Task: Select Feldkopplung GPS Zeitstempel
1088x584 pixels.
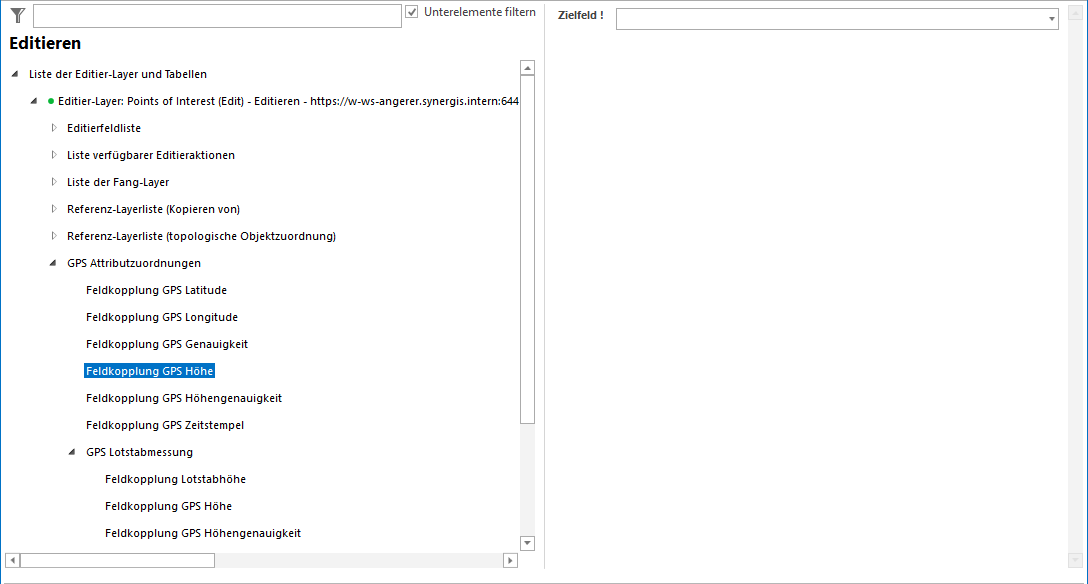Action: click(x=165, y=426)
